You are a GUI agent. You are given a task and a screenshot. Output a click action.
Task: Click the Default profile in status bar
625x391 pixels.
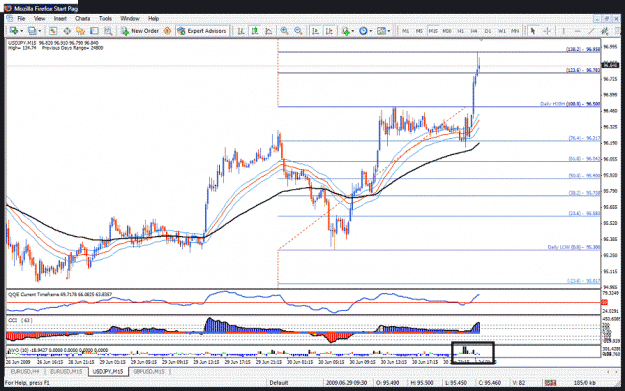(279, 383)
